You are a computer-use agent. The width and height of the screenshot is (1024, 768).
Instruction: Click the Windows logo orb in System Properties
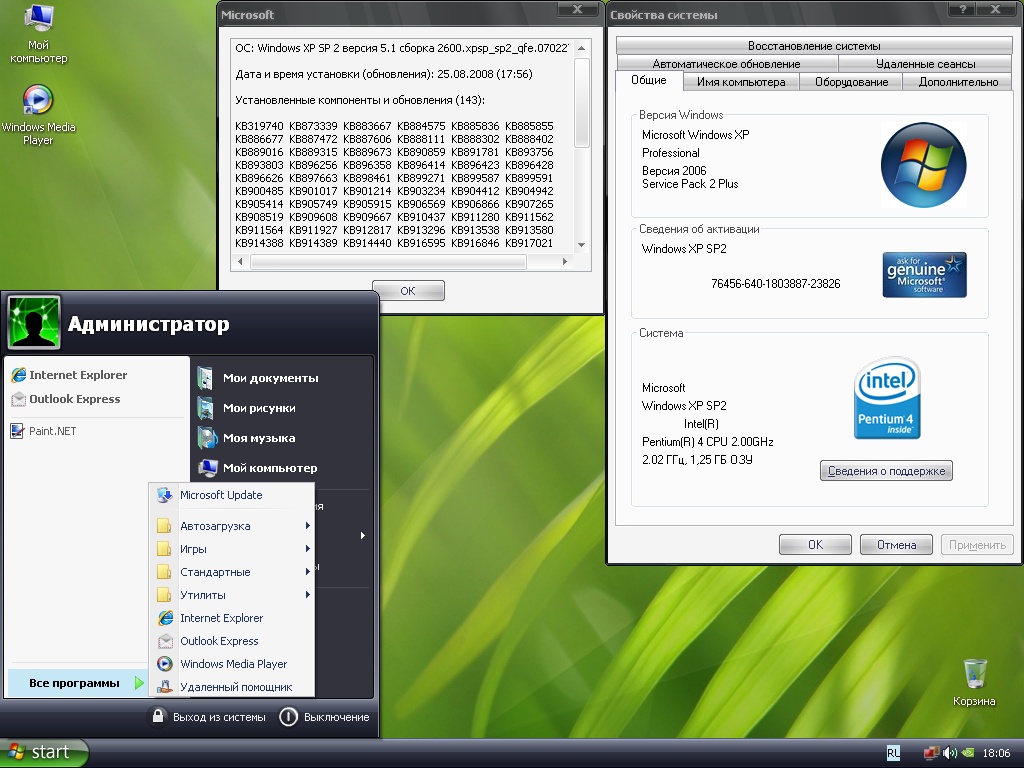point(923,165)
